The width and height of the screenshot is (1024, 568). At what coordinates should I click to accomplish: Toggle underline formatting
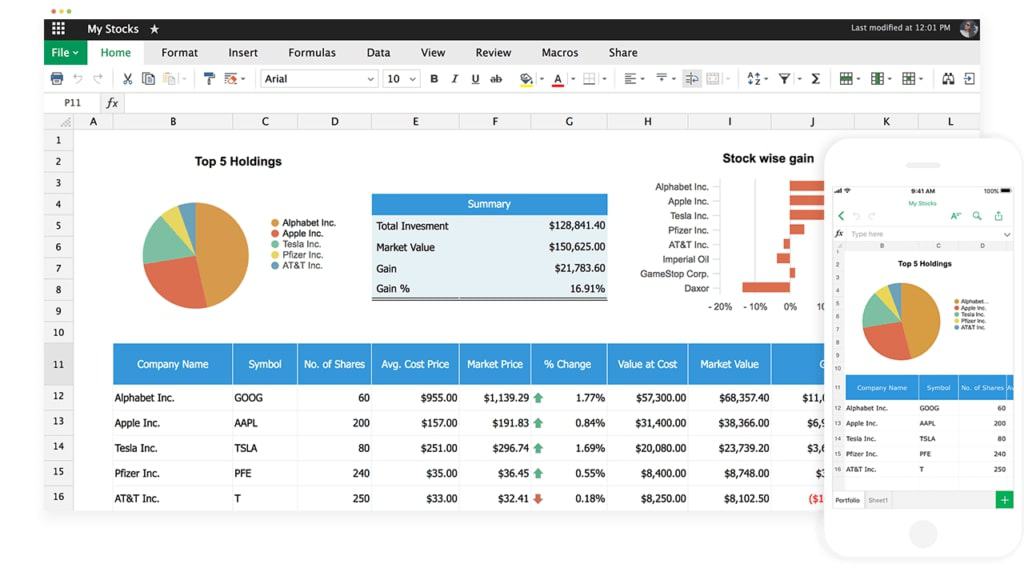tap(475, 79)
